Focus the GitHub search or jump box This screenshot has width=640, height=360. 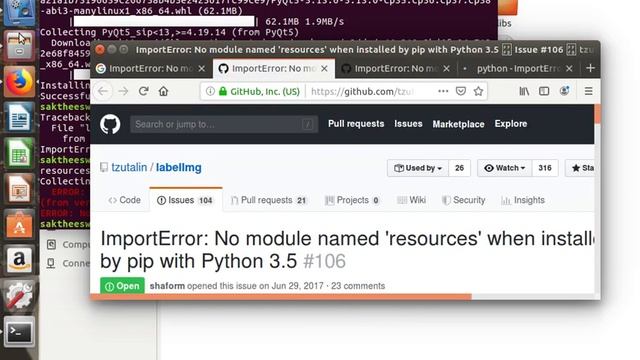coord(224,124)
